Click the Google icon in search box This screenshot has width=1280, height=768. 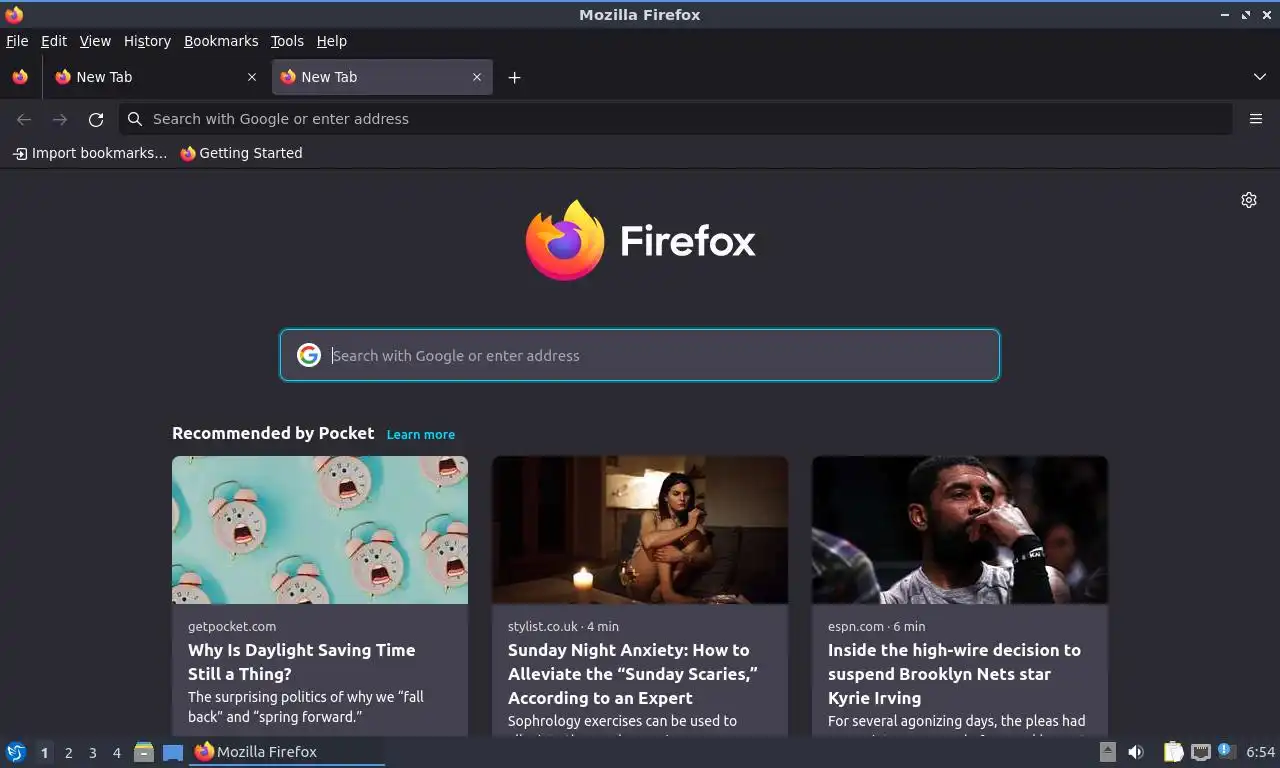pyautogui.click(x=308, y=355)
